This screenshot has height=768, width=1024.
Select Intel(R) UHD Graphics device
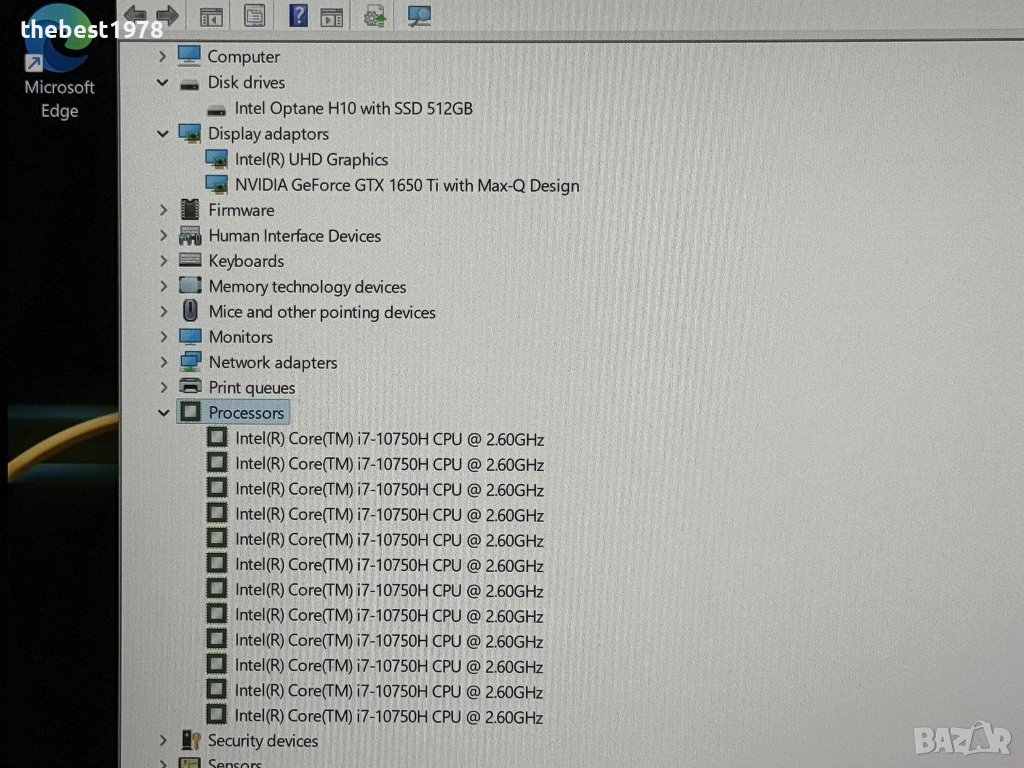click(311, 160)
